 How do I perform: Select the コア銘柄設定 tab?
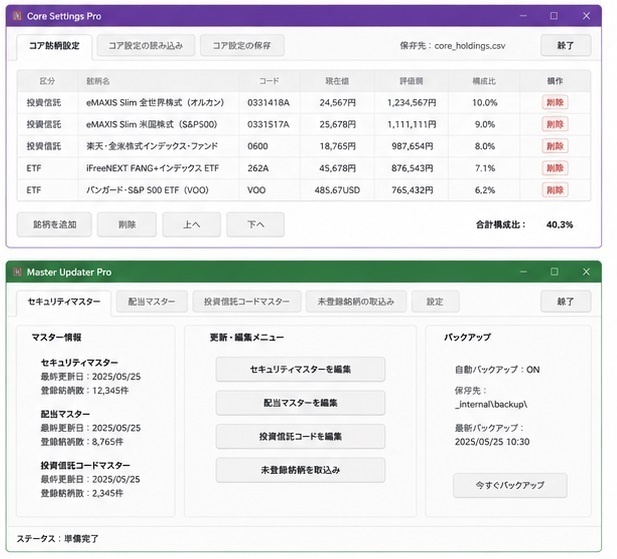click(54, 46)
